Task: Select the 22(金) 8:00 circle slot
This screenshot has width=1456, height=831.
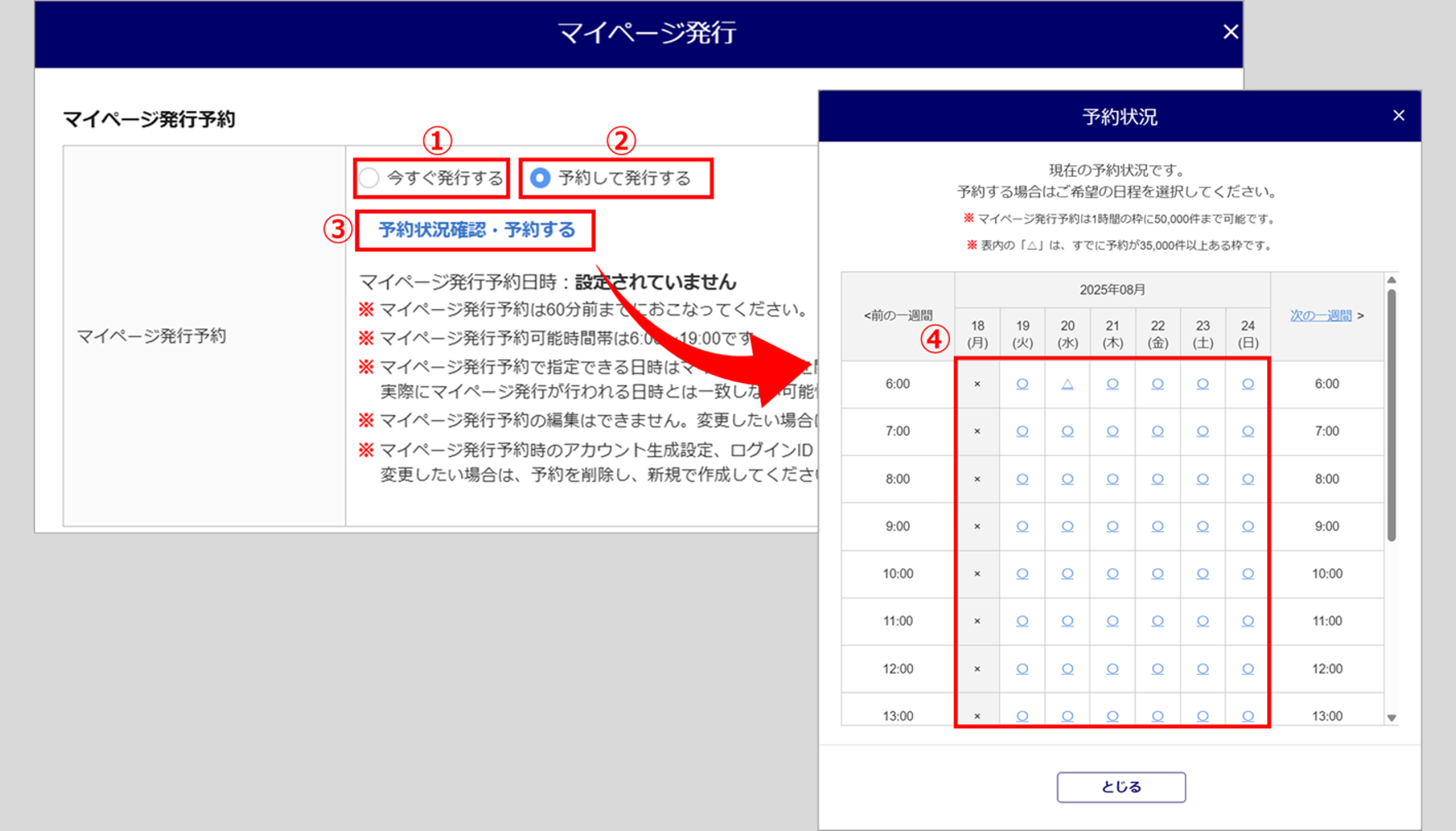Action: [x=1157, y=479]
